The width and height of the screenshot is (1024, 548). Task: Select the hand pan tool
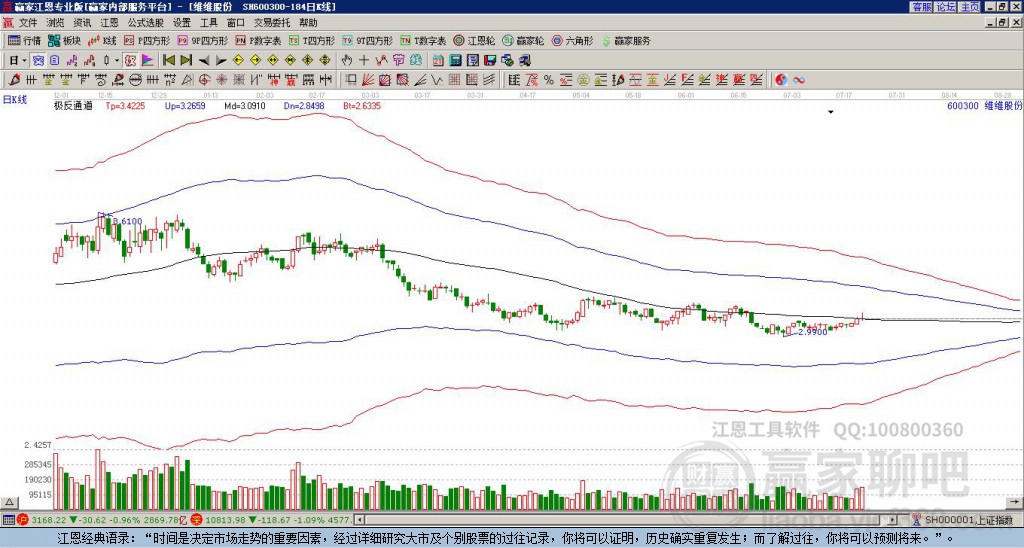tap(347, 61)
